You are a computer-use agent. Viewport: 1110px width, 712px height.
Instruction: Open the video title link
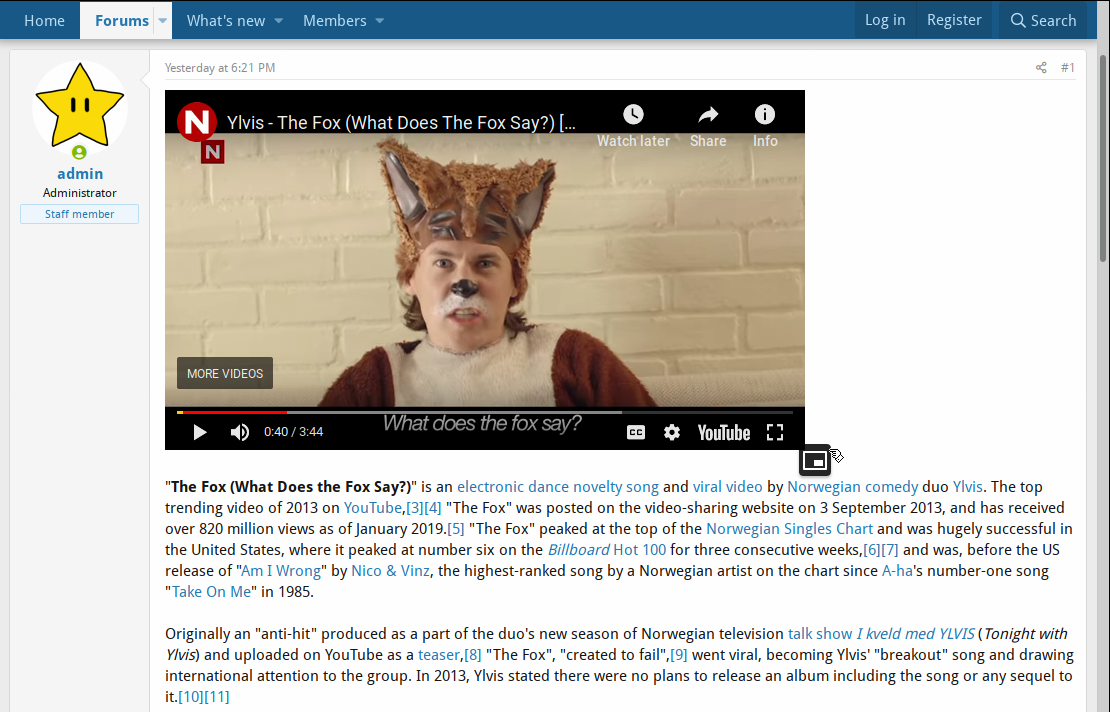401,122
